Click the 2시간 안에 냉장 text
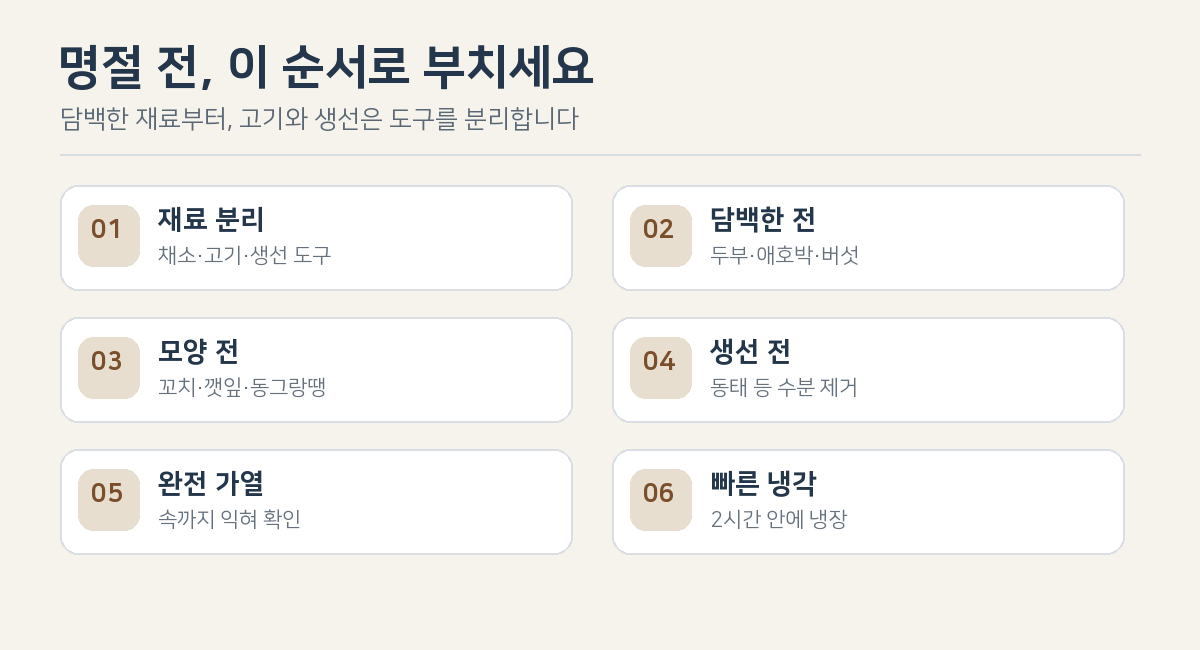1200x650 pixels. (x=779, y=519)
